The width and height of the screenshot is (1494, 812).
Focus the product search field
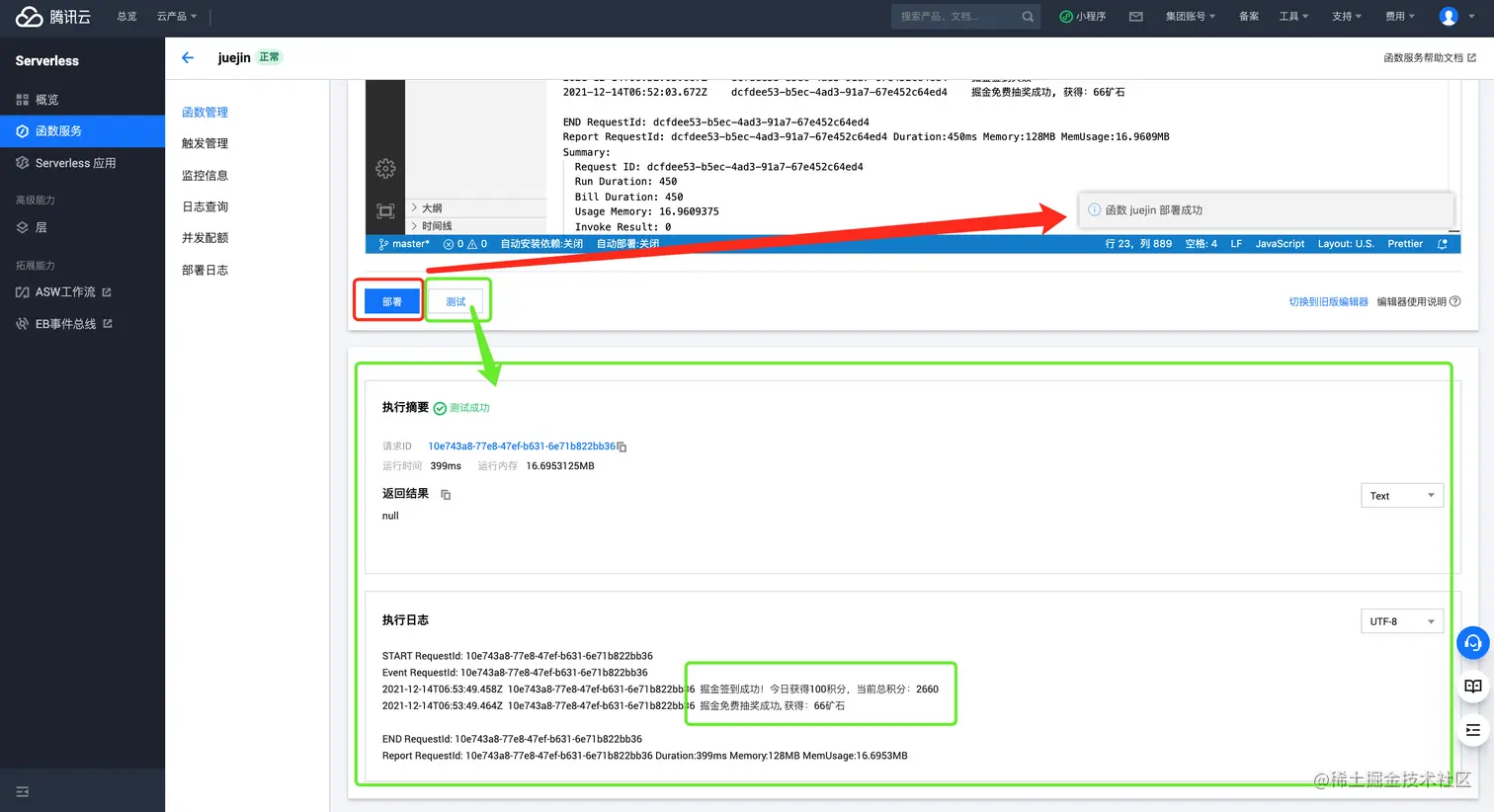point(965,17)
